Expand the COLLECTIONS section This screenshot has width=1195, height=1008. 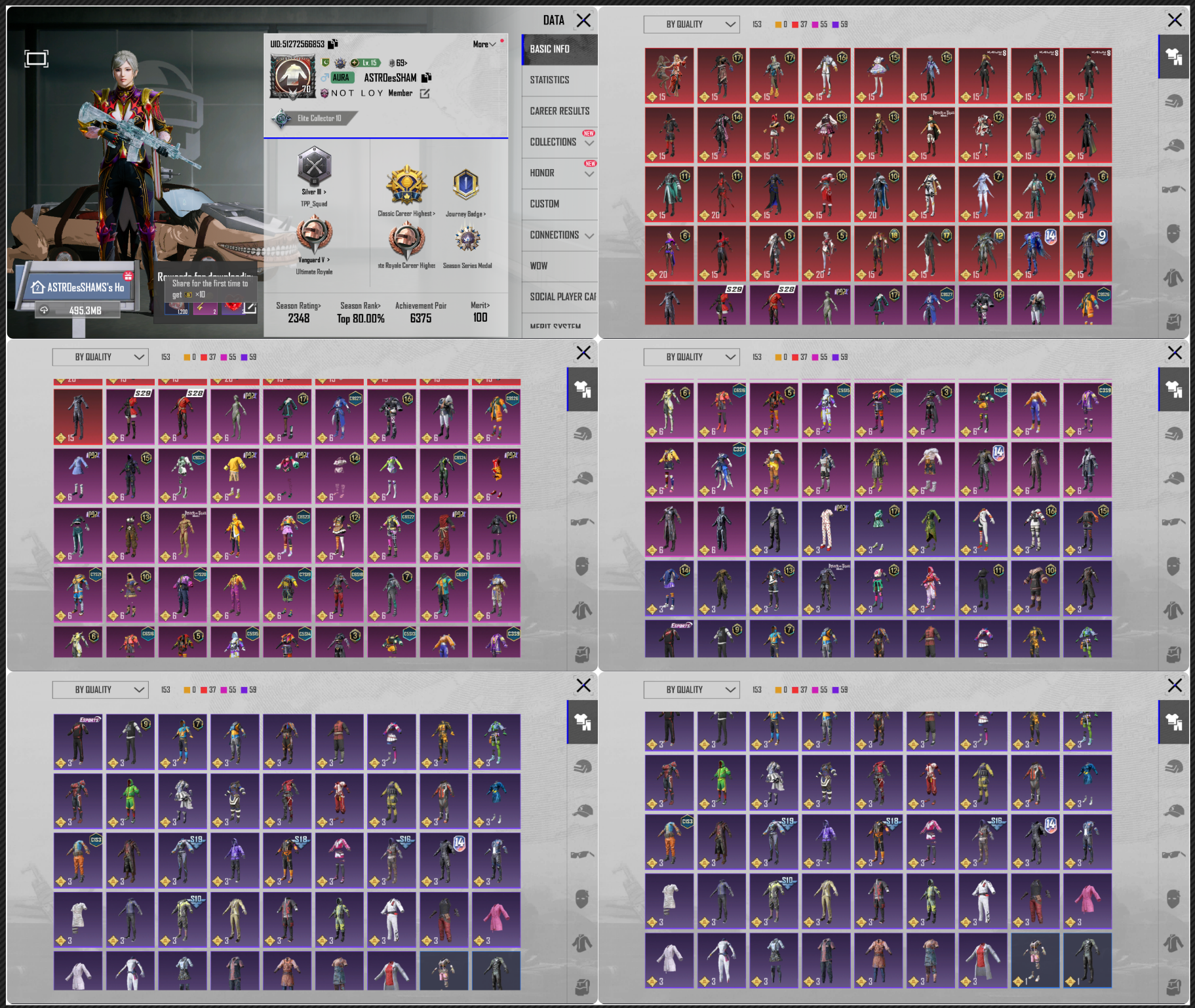[x=559, y=142]
